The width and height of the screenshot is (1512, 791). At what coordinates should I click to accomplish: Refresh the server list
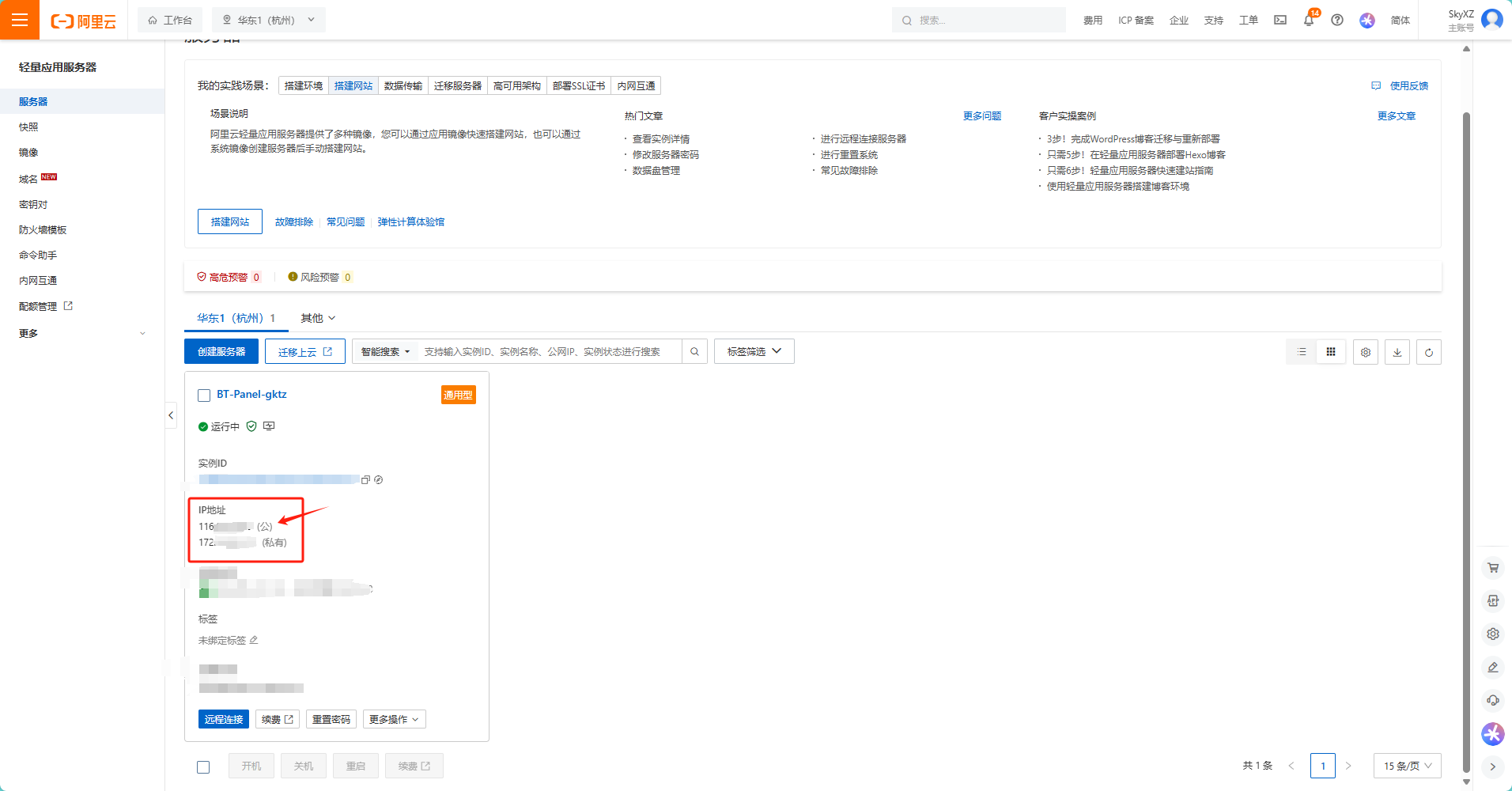point(1429,352)
